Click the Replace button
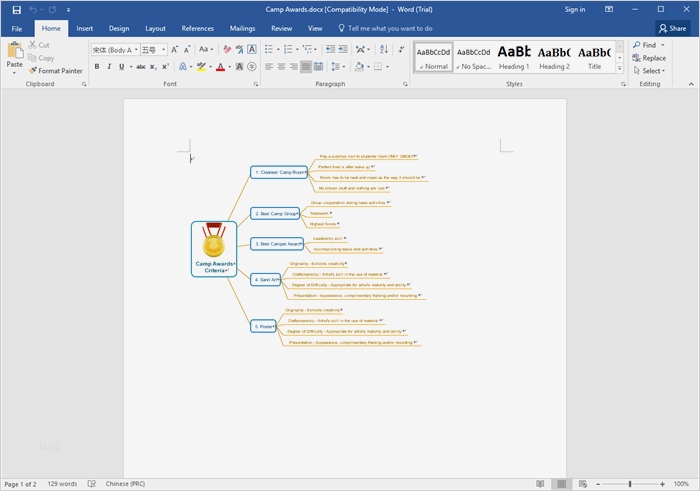Image resolution: width=700 pixels, height=491 pixels. pos(649,58)
